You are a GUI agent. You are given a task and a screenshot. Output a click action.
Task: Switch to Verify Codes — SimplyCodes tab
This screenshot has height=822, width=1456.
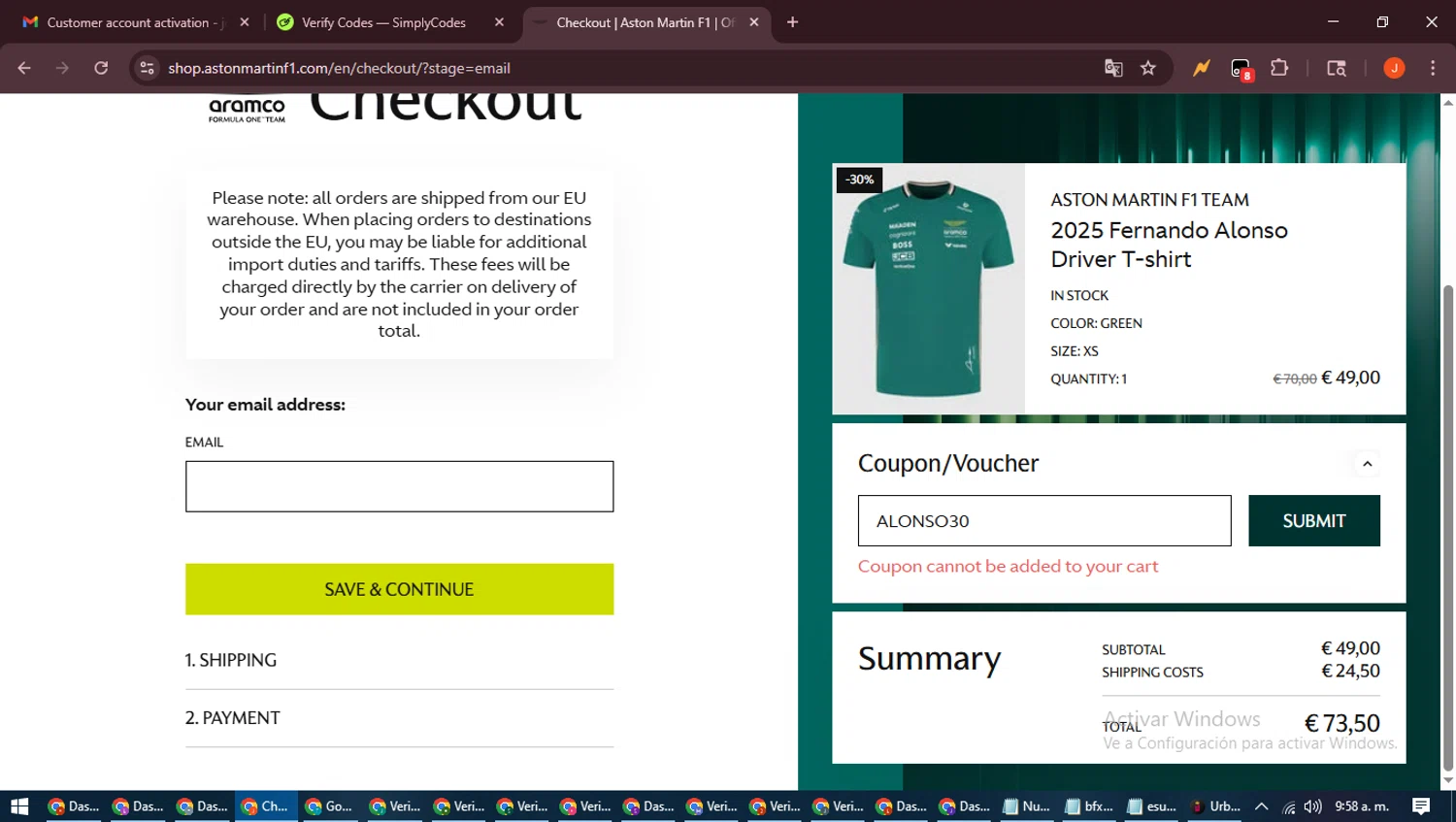pyautogui.click(x=383, y=22)
